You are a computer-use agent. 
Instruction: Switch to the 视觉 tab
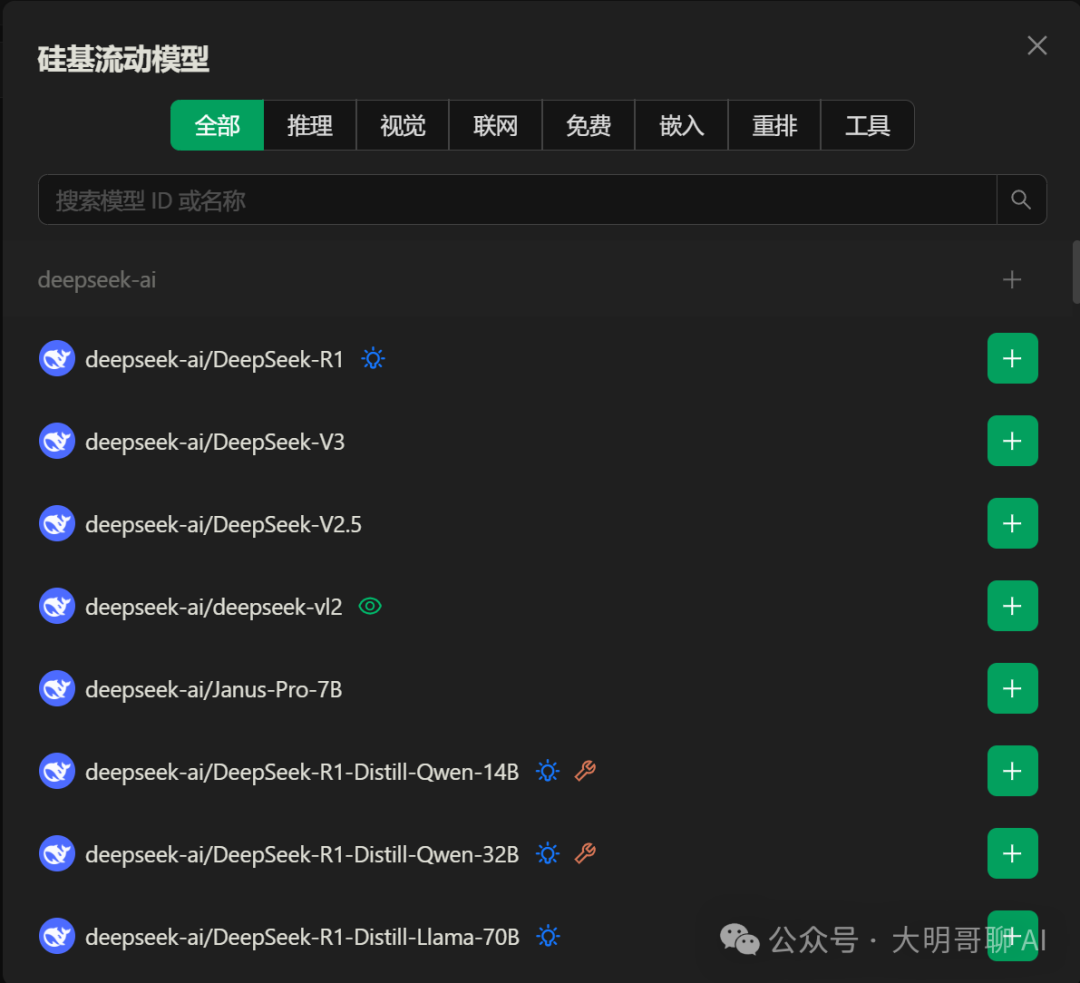(x=403, y=125)
